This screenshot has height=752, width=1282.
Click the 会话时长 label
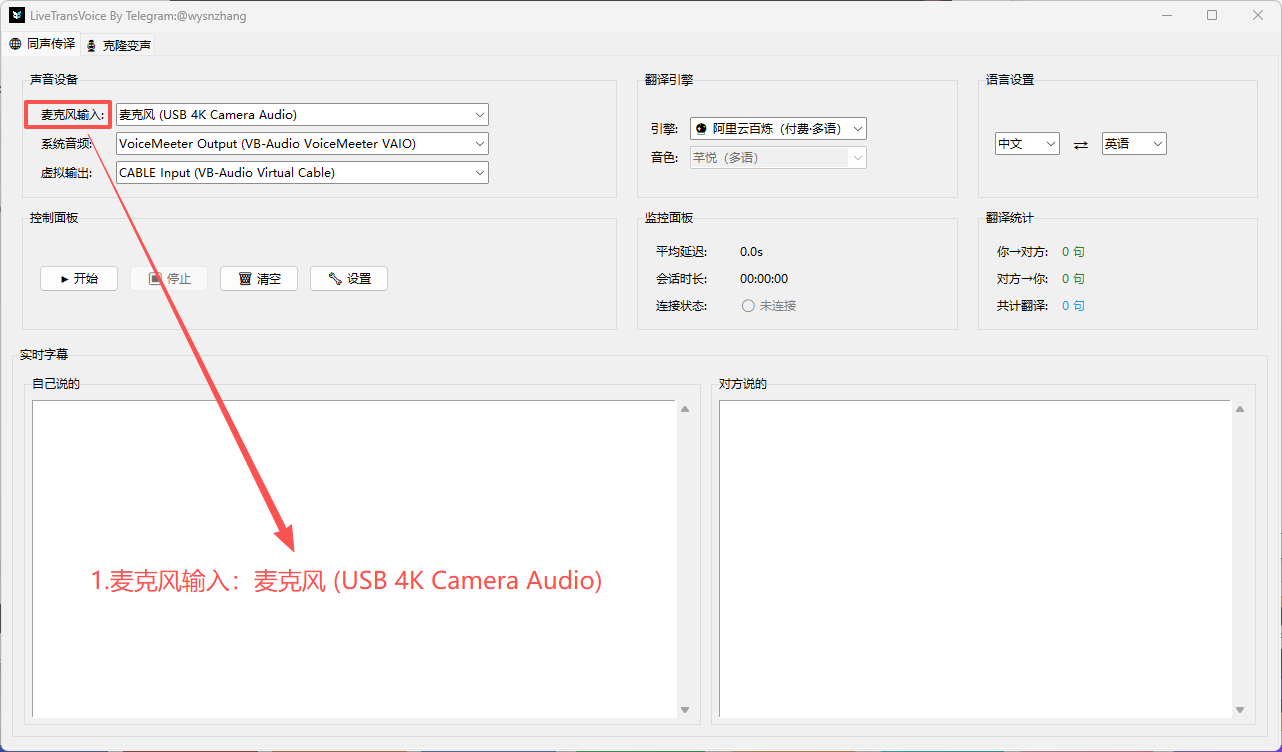(682, 279)
